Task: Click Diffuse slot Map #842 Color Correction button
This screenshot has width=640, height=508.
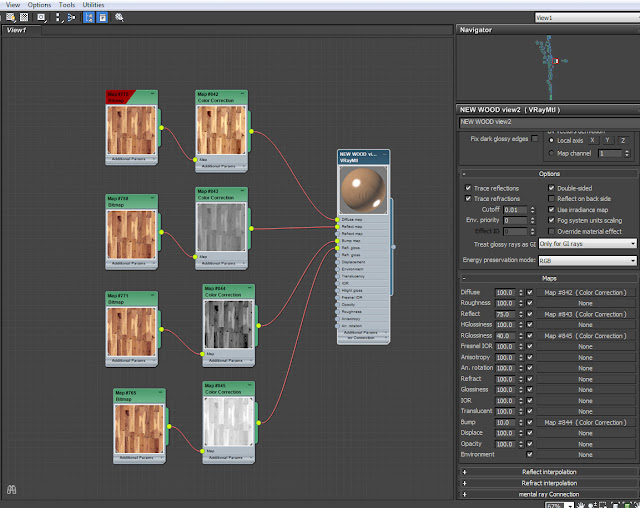Action: point(585,293)
